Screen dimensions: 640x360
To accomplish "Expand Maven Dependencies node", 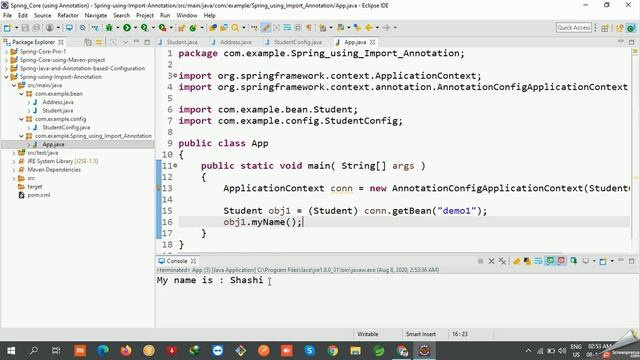I will [14, 170].
